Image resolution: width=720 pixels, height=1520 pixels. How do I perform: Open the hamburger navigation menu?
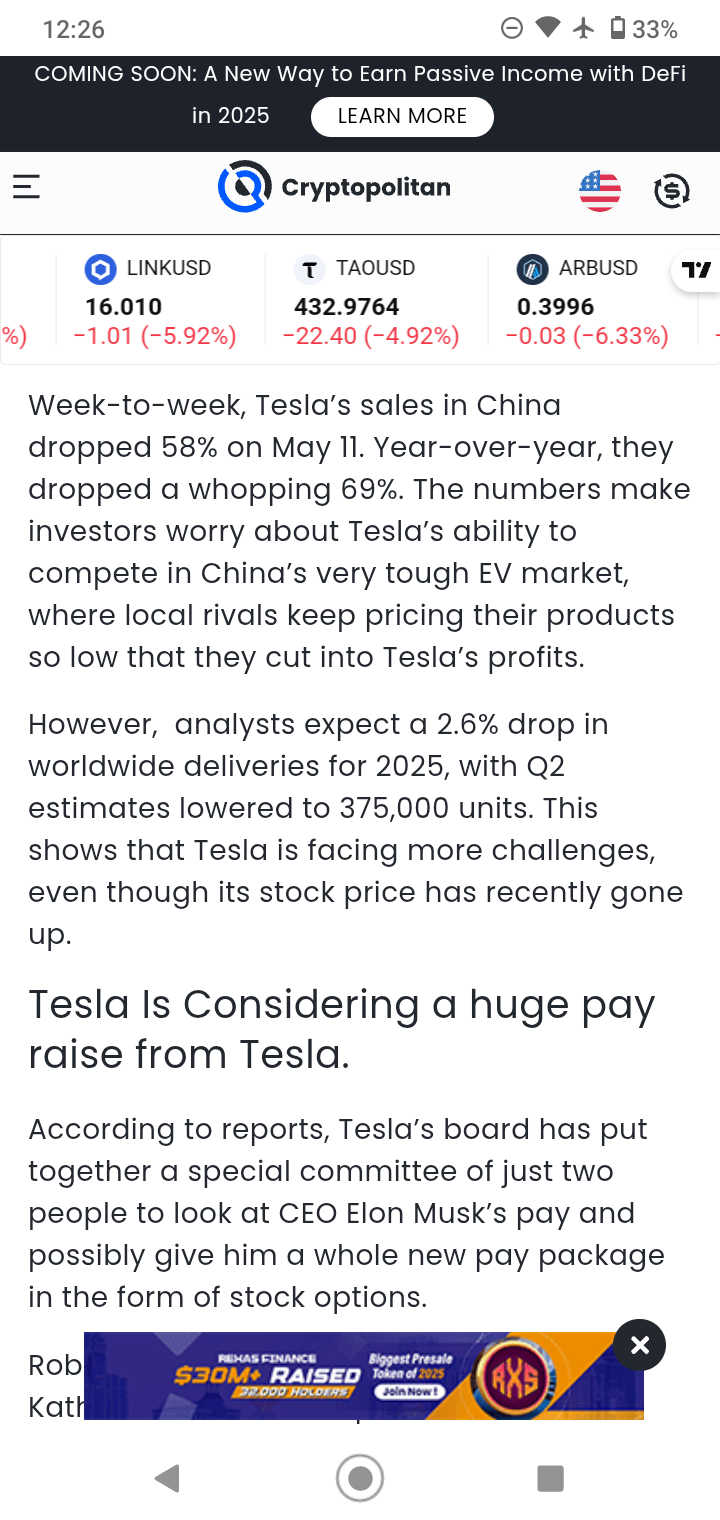coord(26,187)
